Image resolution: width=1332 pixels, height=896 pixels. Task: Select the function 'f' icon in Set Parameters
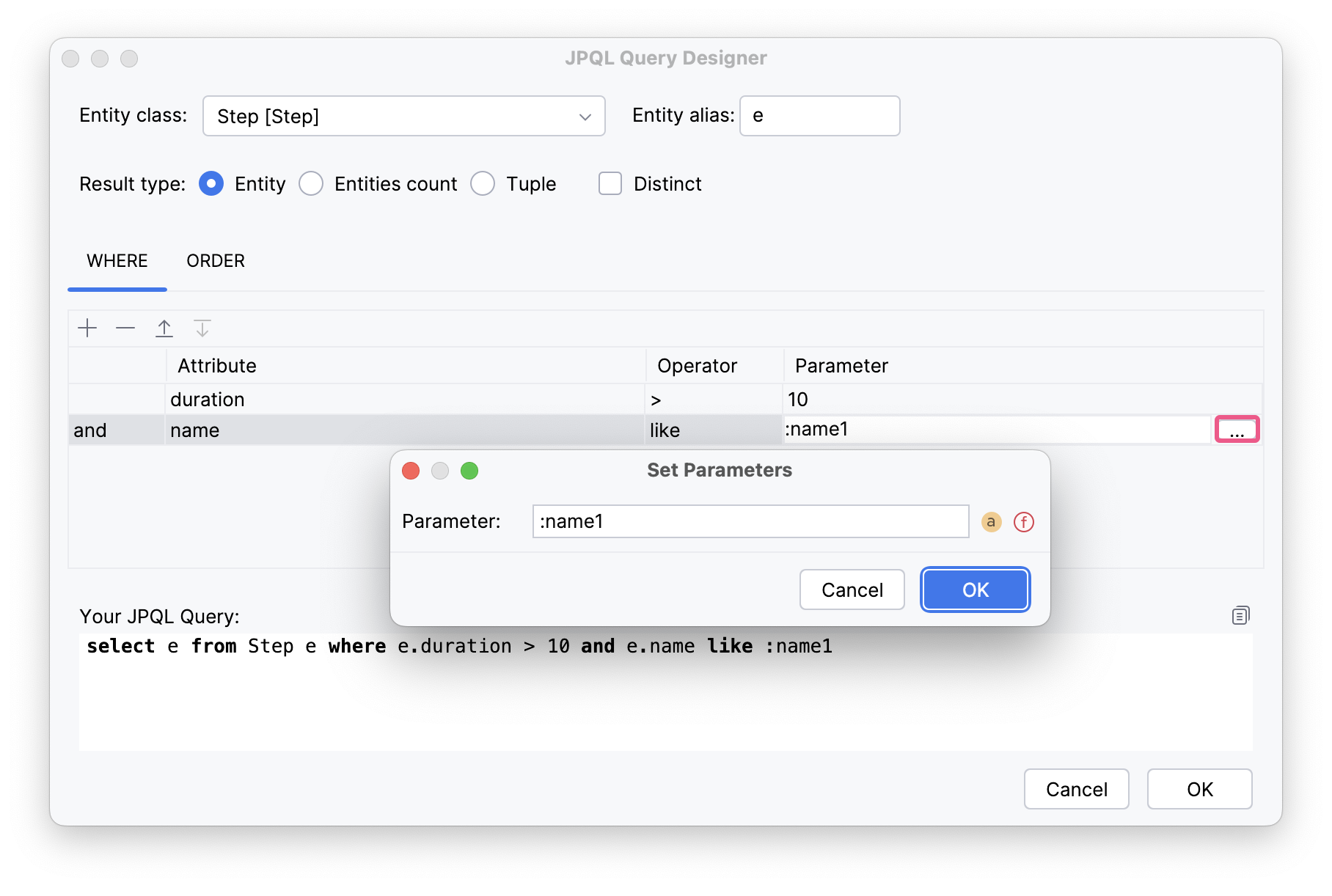pos(1022,521)
